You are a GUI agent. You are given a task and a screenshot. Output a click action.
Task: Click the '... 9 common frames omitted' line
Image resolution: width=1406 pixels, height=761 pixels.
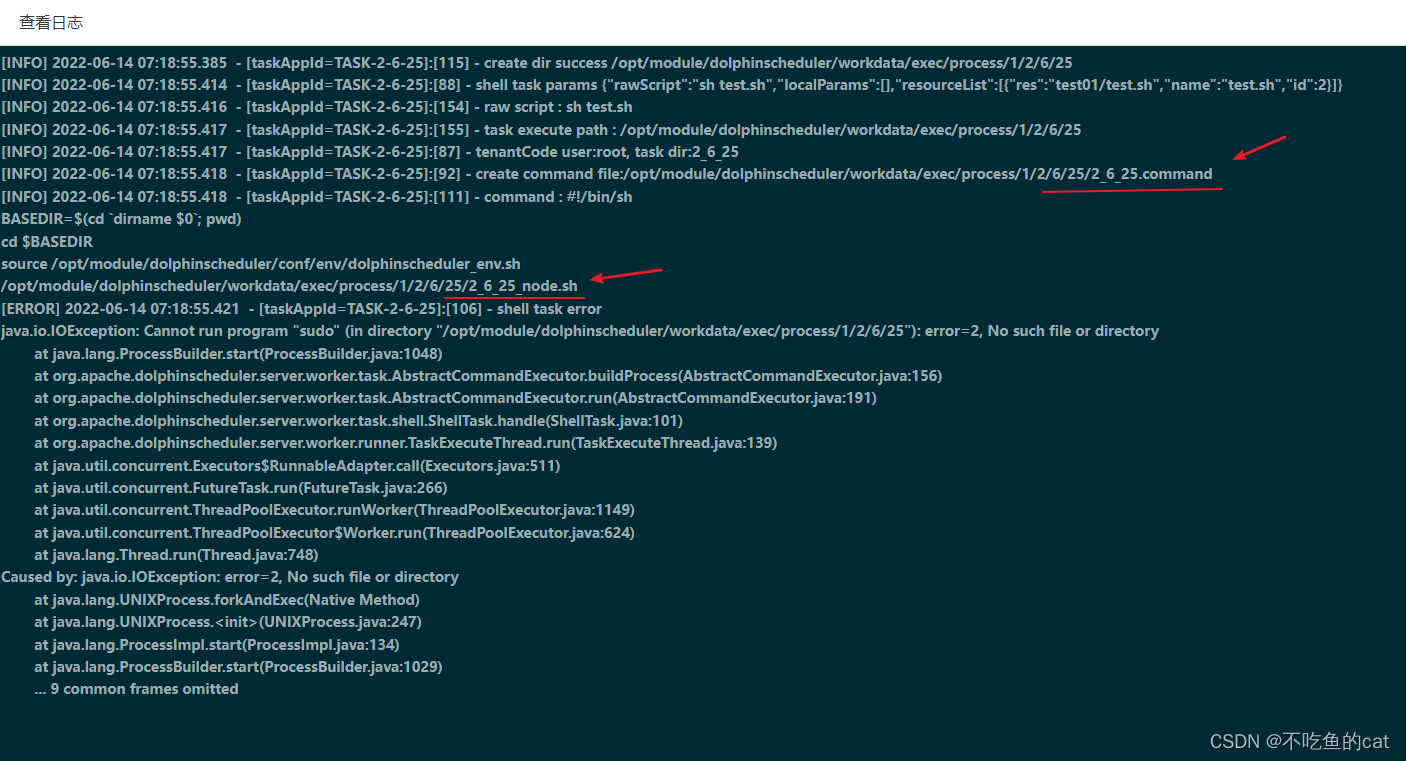click(x=136, y=689)
